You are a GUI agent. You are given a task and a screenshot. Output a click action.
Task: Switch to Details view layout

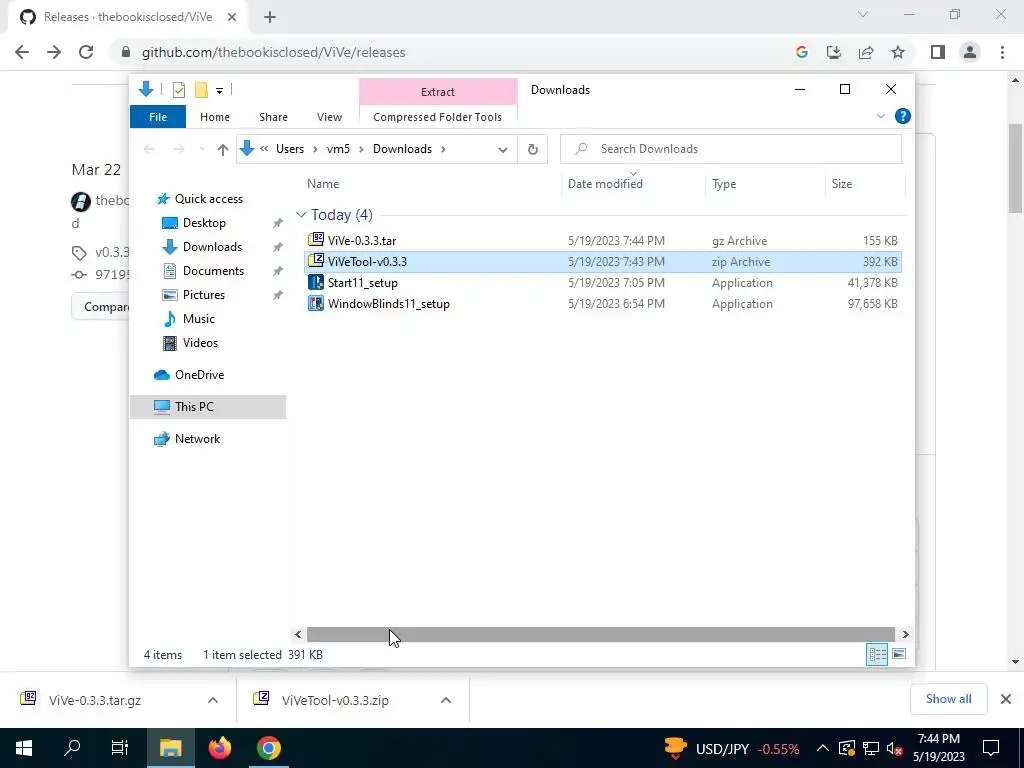tap(877, 654)
